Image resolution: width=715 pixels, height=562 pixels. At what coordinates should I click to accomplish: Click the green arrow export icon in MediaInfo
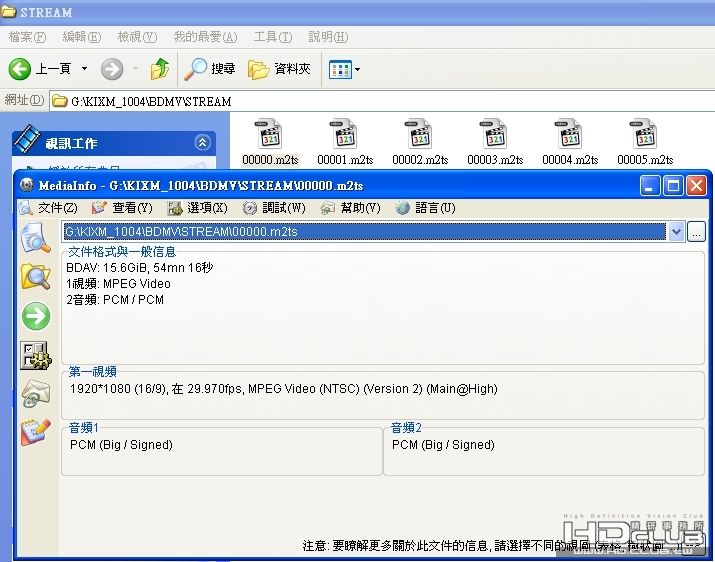pyautogui.click(x=36, y=316)
